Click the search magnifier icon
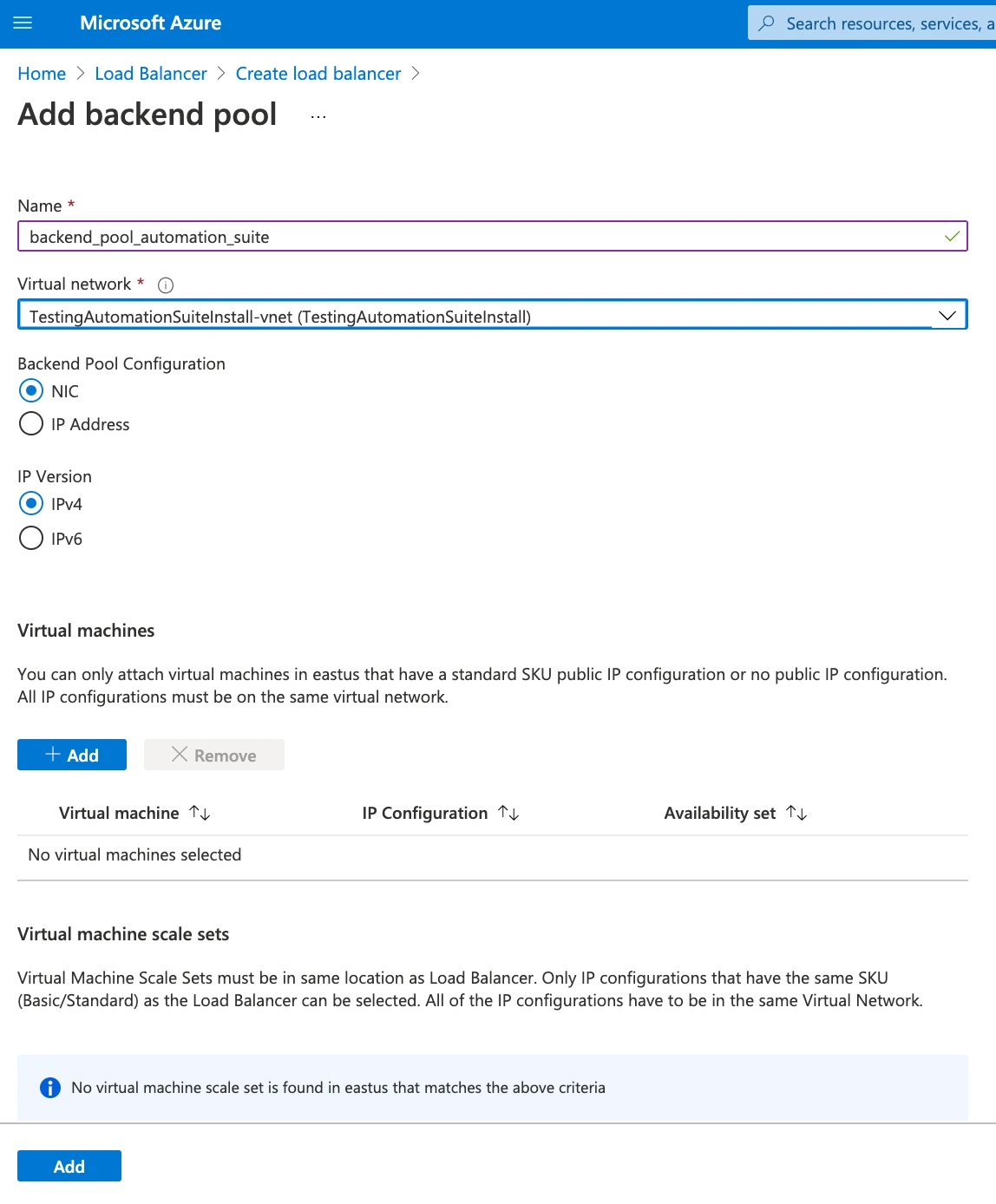Screen dimensions: 996x1204 [766, 23]
